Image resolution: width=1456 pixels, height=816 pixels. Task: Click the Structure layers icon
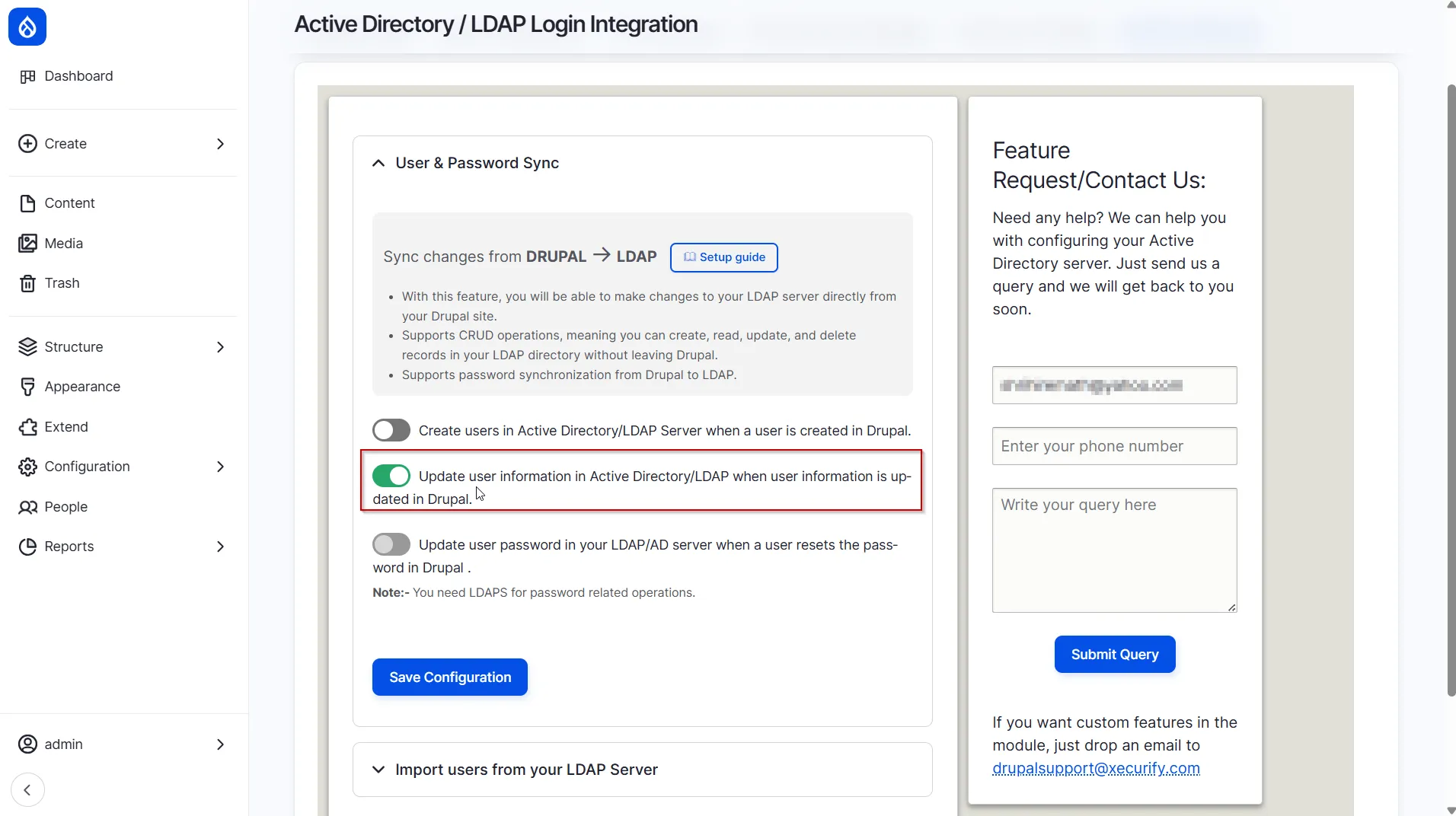click(x=27, y=347)
